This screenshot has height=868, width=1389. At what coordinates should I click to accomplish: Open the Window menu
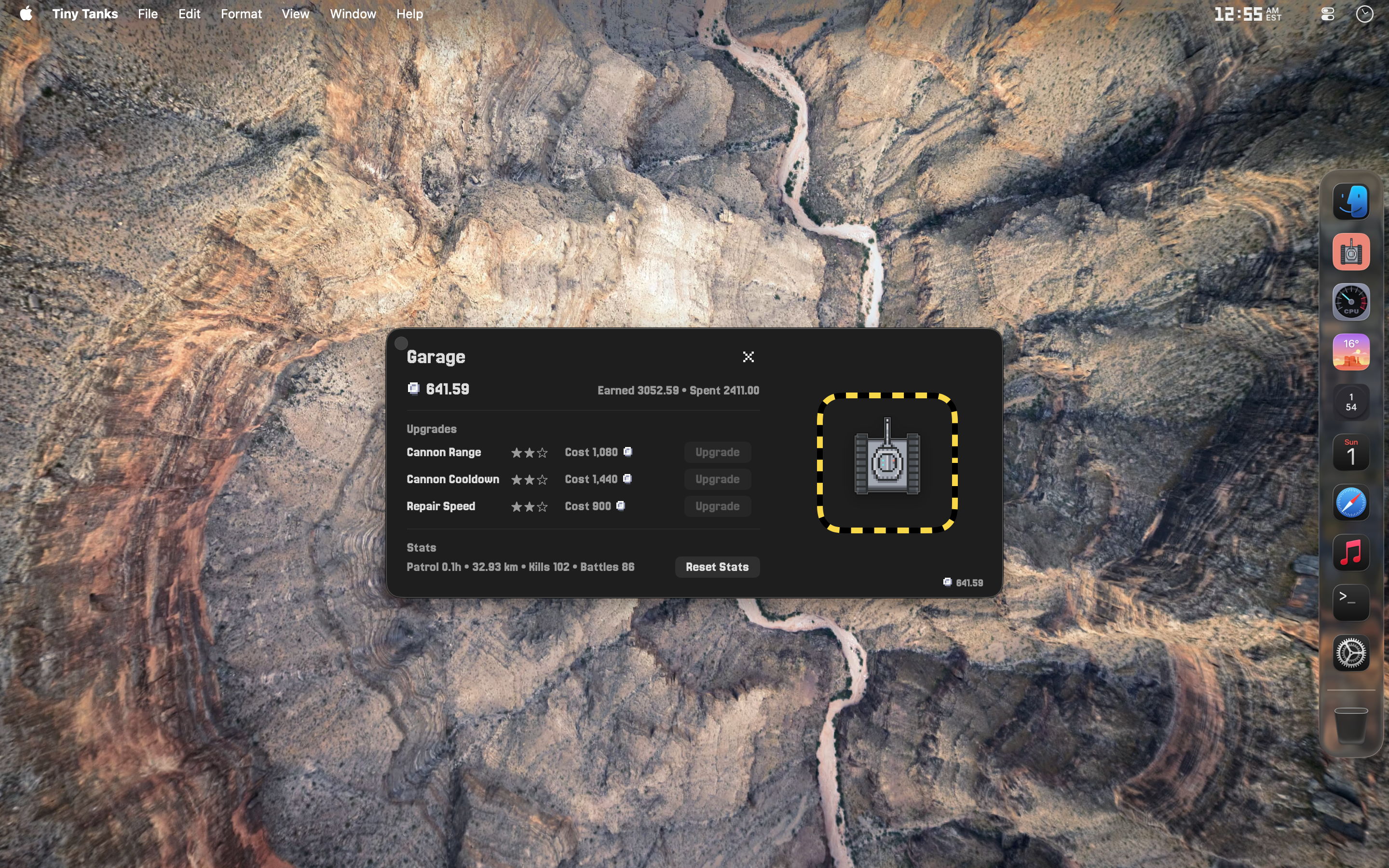pos(353,13)
